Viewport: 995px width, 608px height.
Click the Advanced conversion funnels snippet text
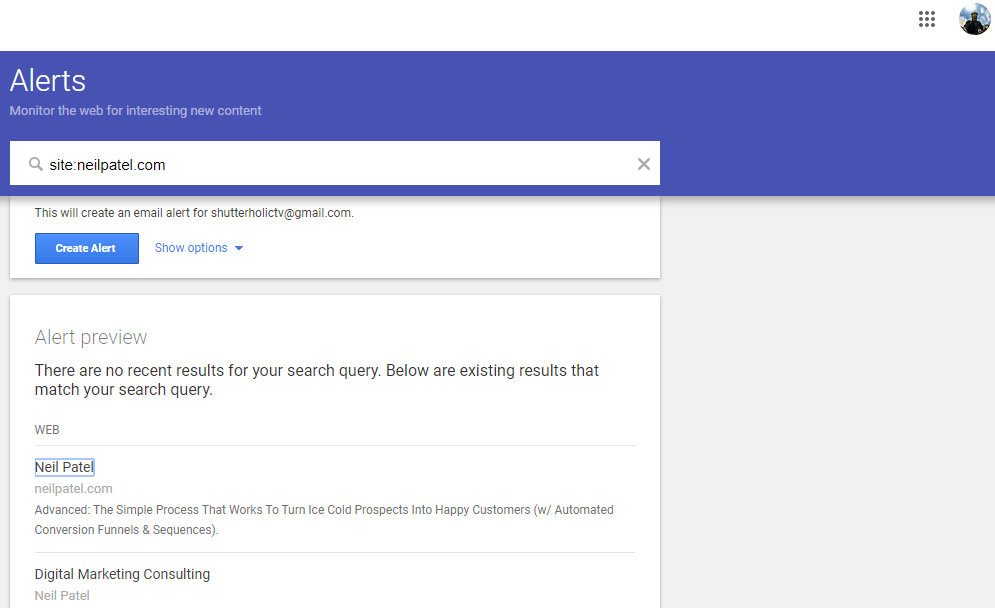click(324, 519)
